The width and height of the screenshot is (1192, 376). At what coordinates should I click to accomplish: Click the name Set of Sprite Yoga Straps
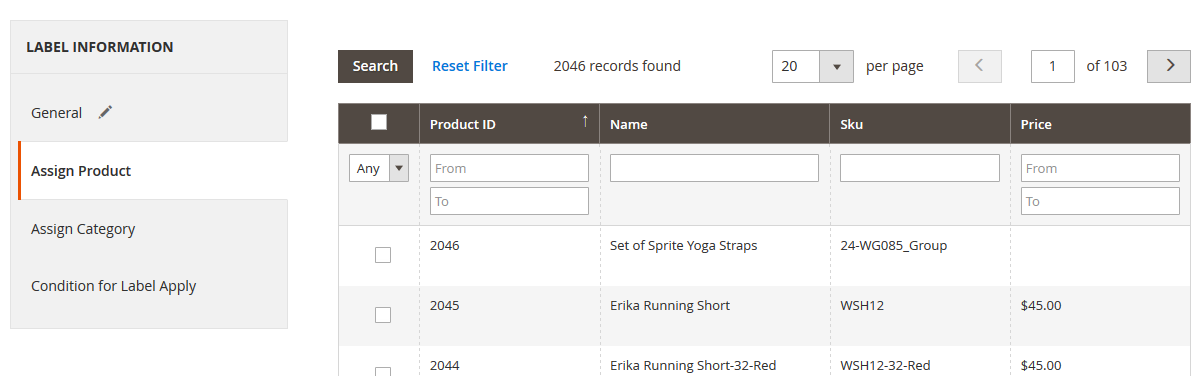tap(683, 246)
